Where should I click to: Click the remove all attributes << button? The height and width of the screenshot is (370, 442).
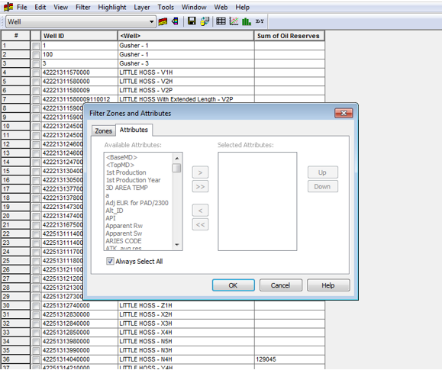click(200, 225)
